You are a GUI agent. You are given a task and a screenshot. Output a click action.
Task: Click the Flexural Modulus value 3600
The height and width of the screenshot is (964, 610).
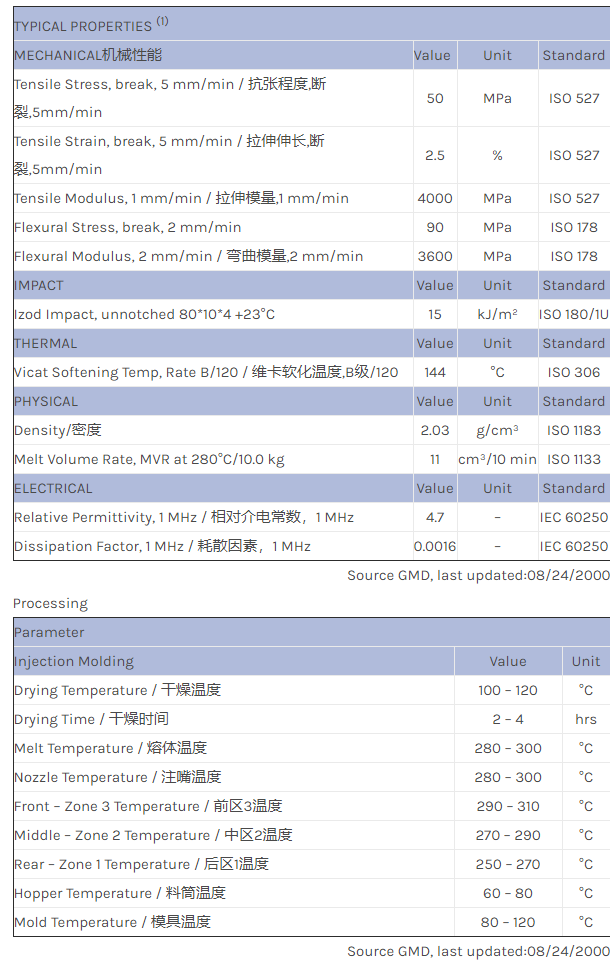coord(435,256)
